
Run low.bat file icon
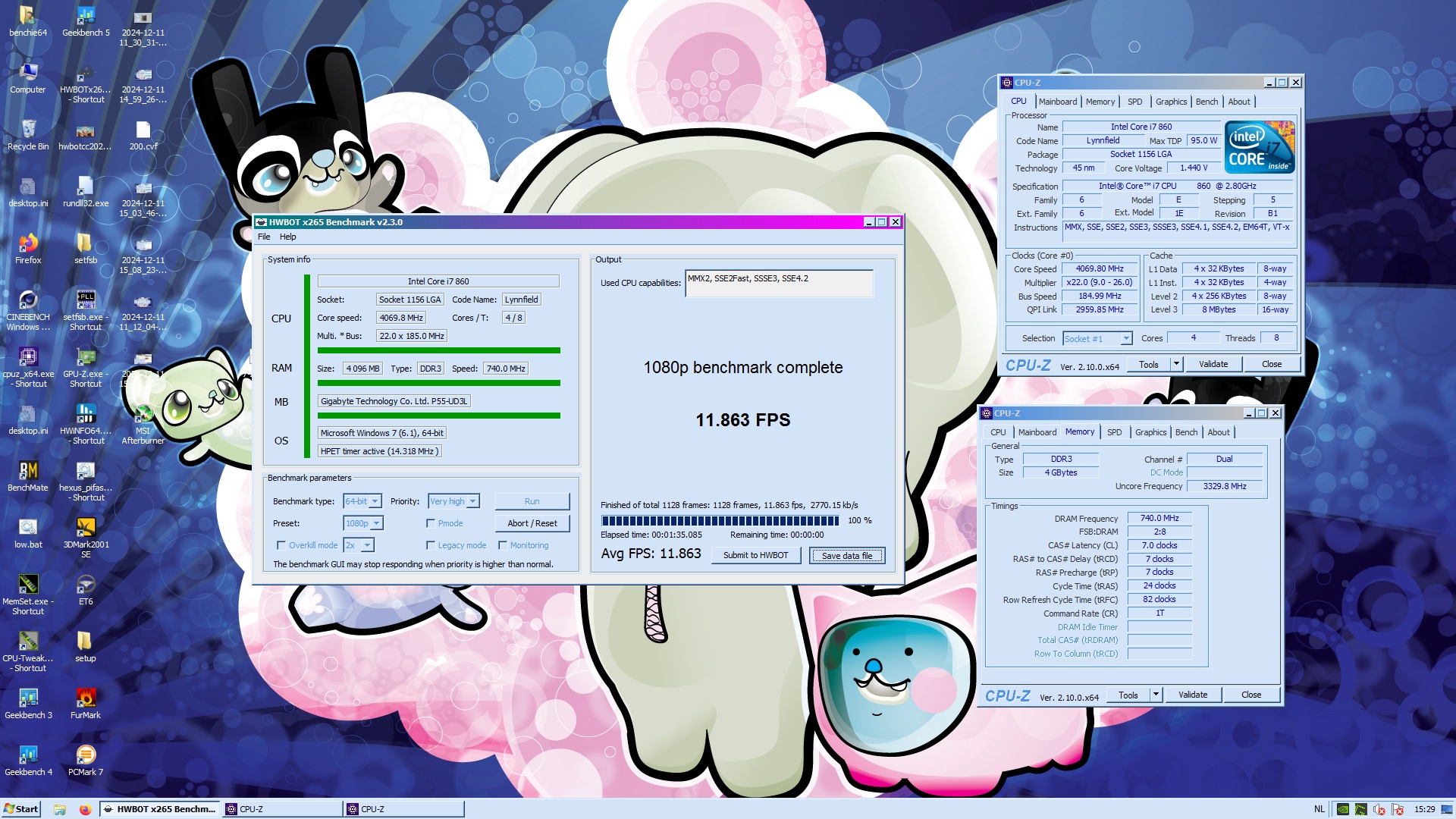[28, 532]
